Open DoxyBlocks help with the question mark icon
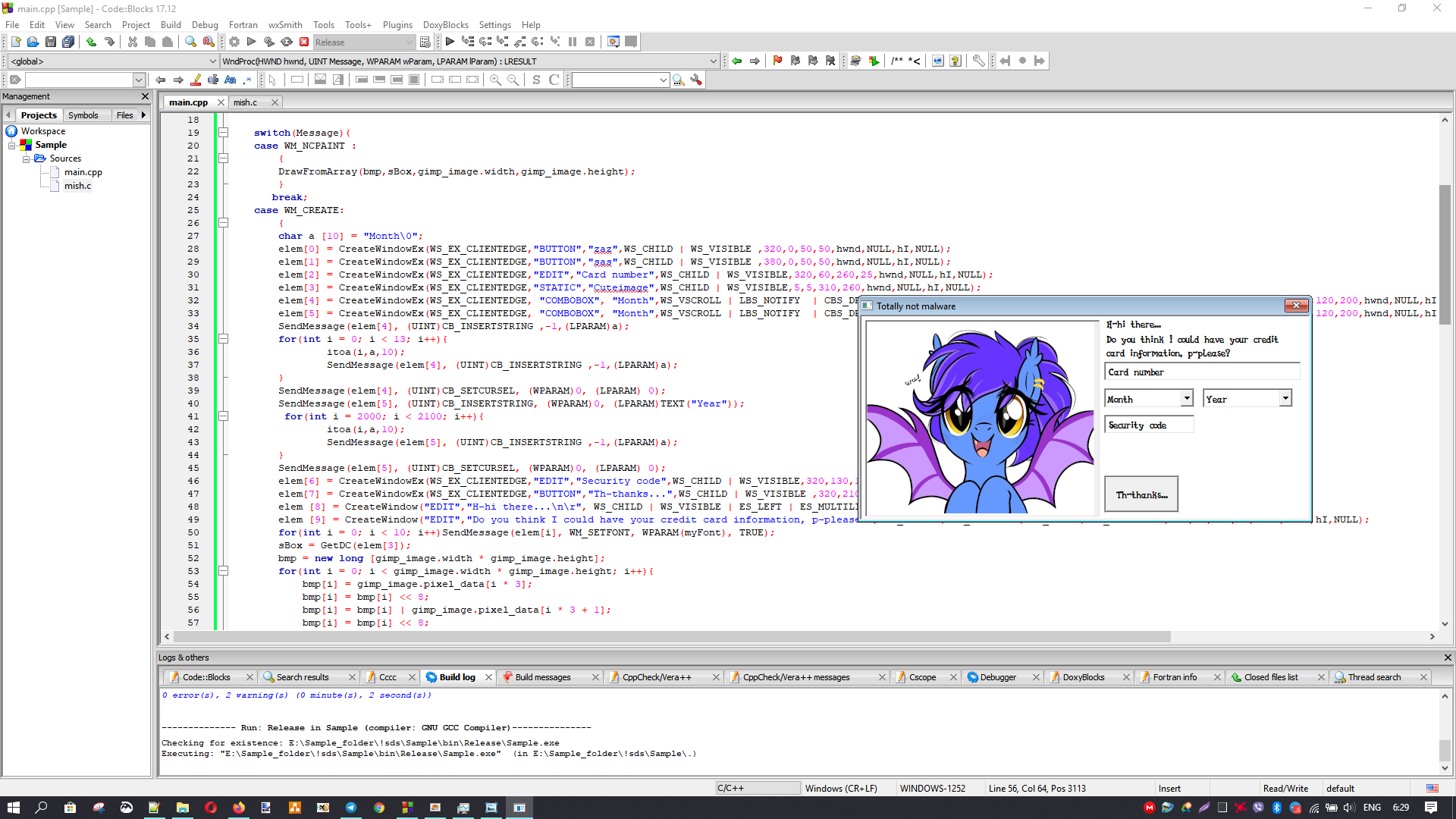 955,61
